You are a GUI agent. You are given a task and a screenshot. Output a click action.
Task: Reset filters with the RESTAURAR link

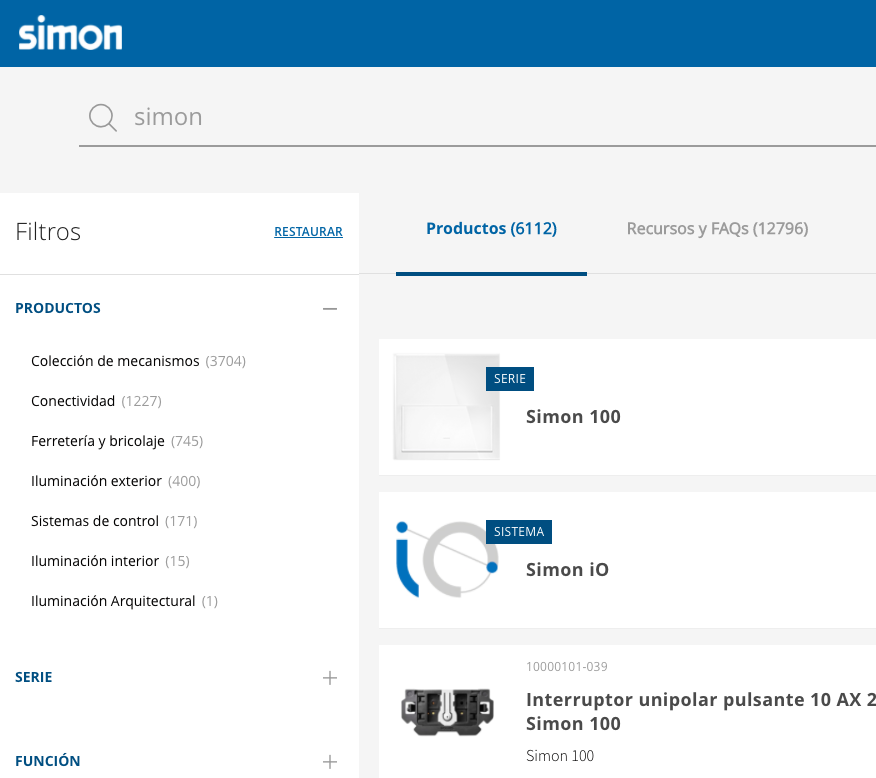pyautogui.click(x=308, y=232)
